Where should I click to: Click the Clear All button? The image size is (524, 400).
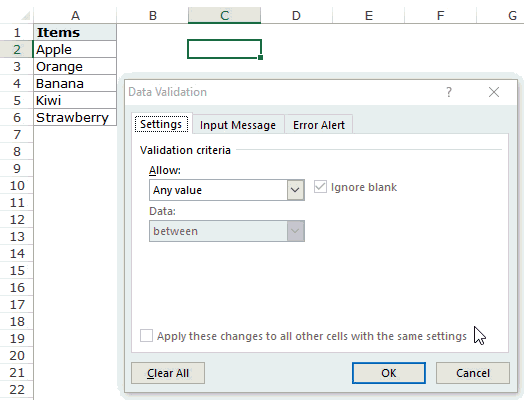168,373
